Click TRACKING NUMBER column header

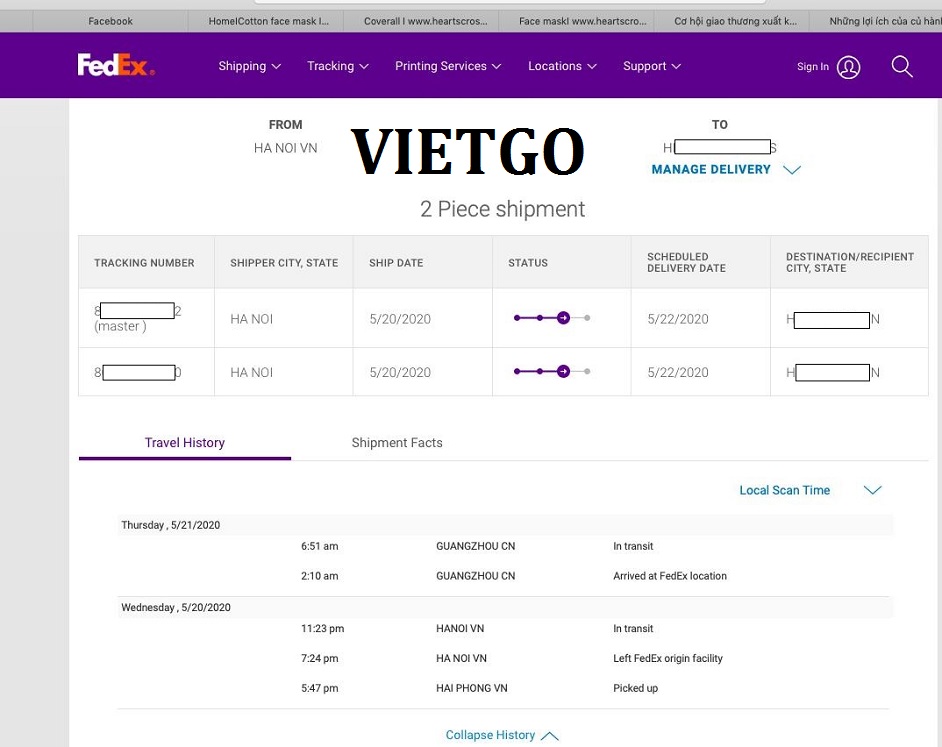tap(144, 263)
